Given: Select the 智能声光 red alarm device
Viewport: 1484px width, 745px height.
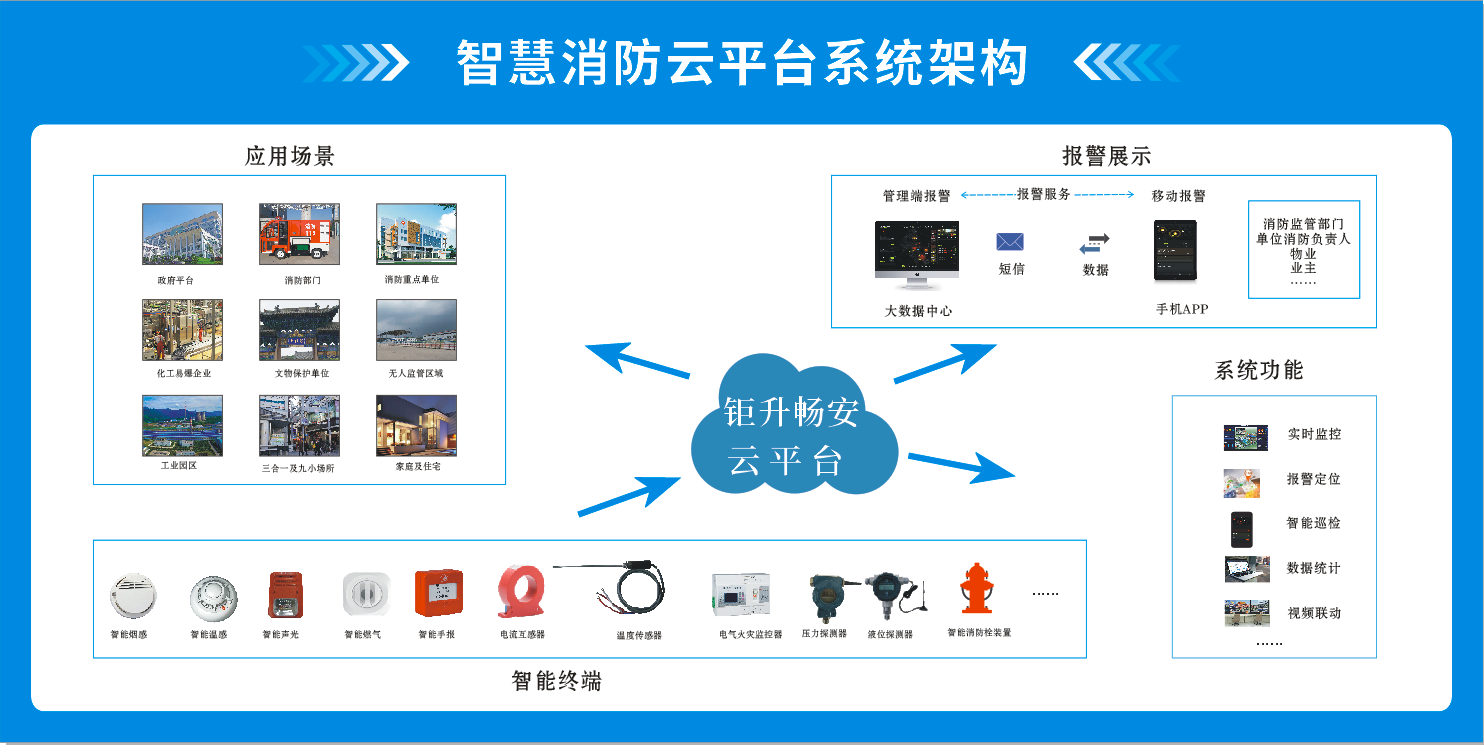Looking at the screenshot, I should coord(285,594).
